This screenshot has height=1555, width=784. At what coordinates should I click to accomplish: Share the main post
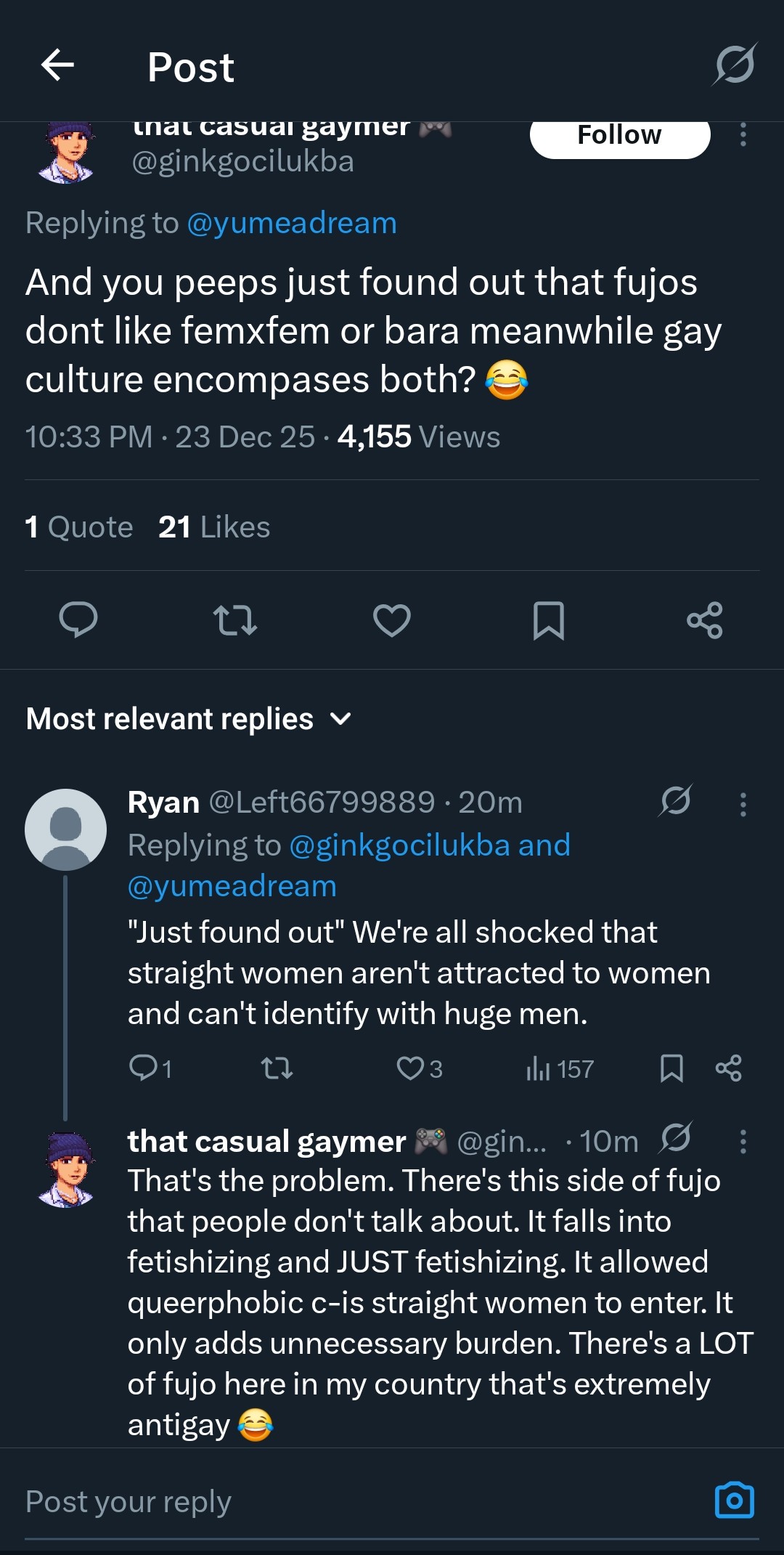705,620
